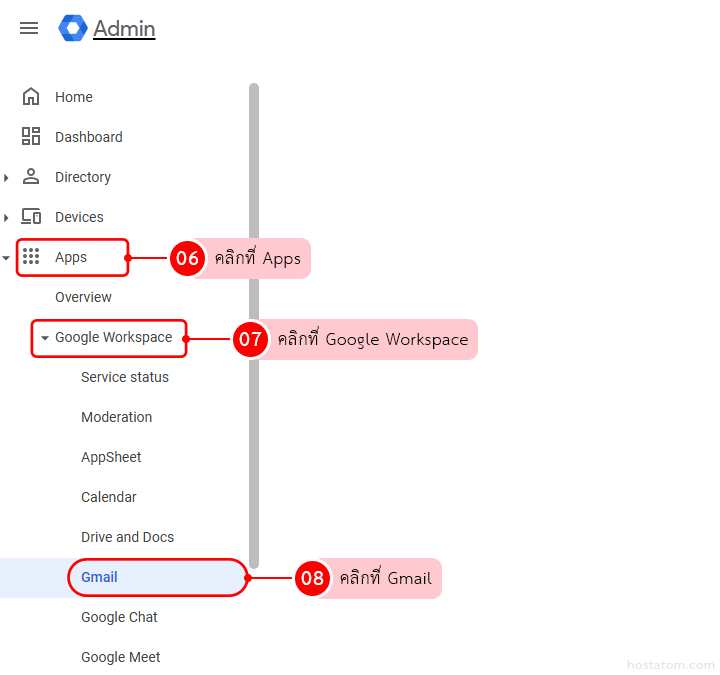This screenshot has width=720, height=675.
Task: Open the Apps Overview page
Action: click(x=83, y=297)
